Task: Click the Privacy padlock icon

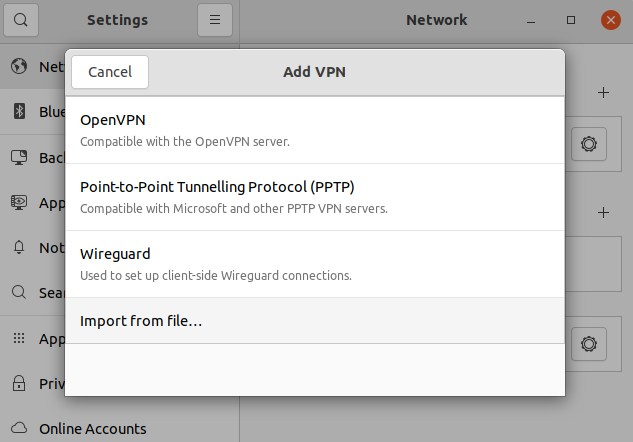Action: pyautogui.click(x=19, y=383)
